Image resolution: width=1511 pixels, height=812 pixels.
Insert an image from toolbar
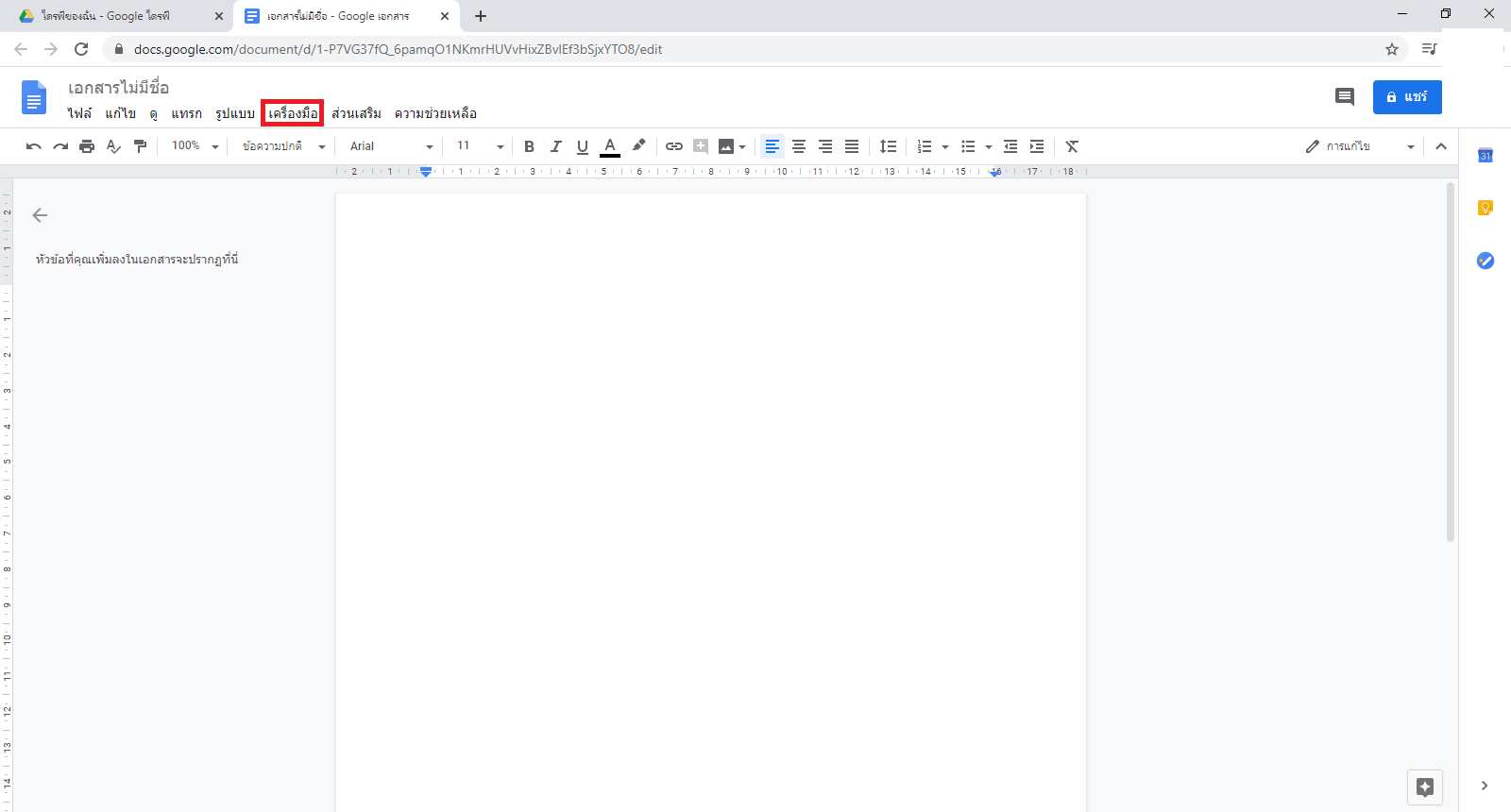(x=726, y=146)
